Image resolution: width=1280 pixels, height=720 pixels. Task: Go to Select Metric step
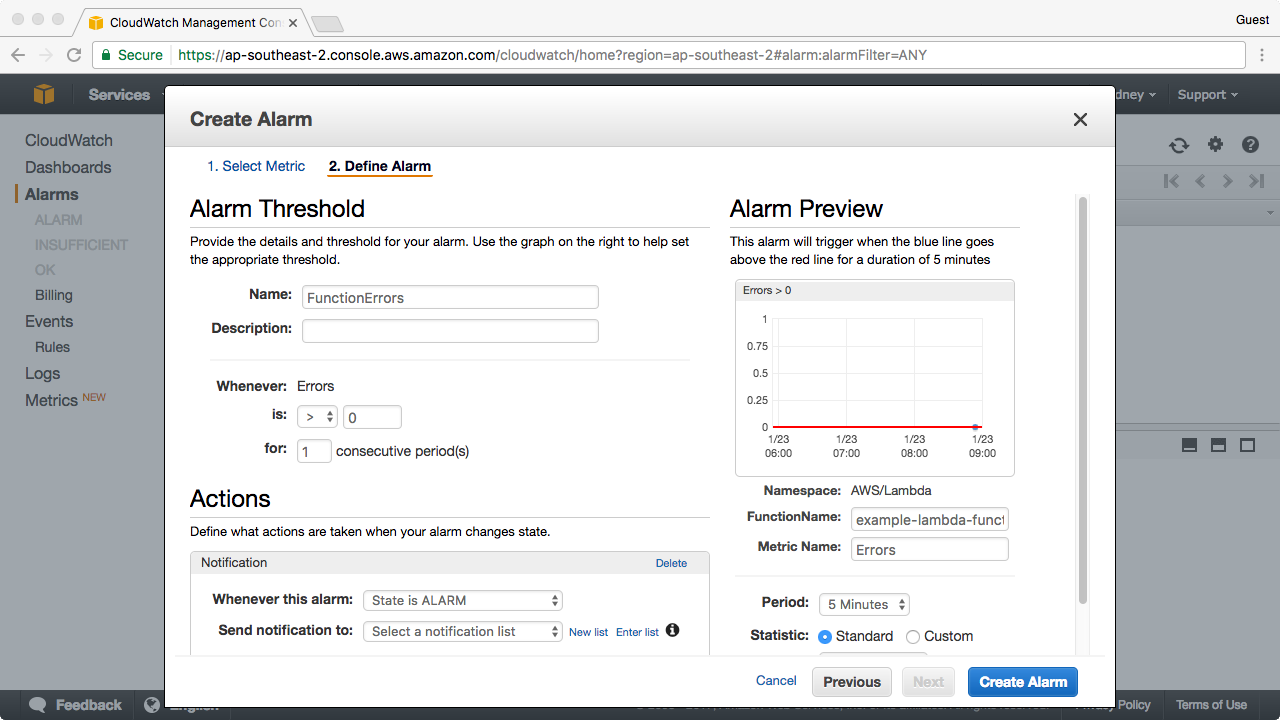click(x=256, y=166)
